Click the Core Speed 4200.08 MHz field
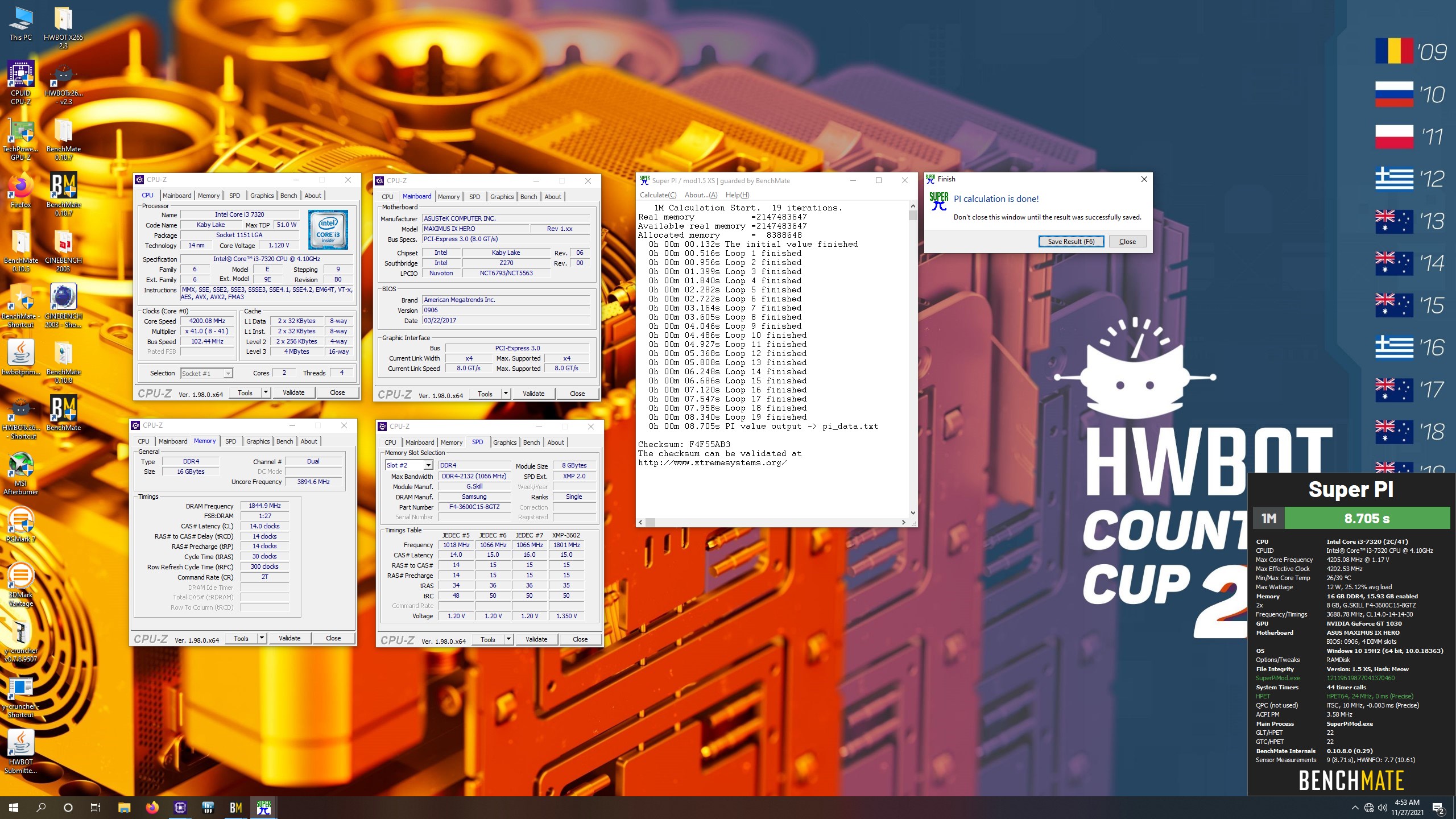Image resolution: width=1456 pixels, height=819 pixels. coord(207,321)
